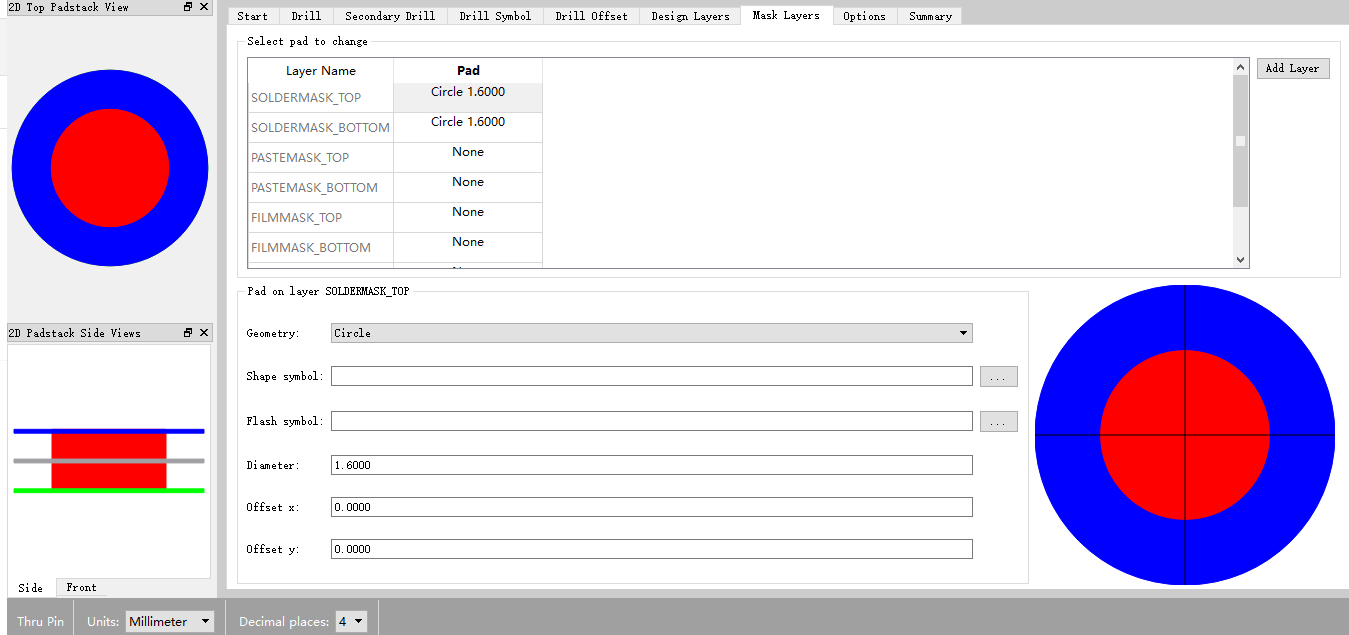Open the Start tab
This screenshot has height=635, width=1349.
point(252,16)
